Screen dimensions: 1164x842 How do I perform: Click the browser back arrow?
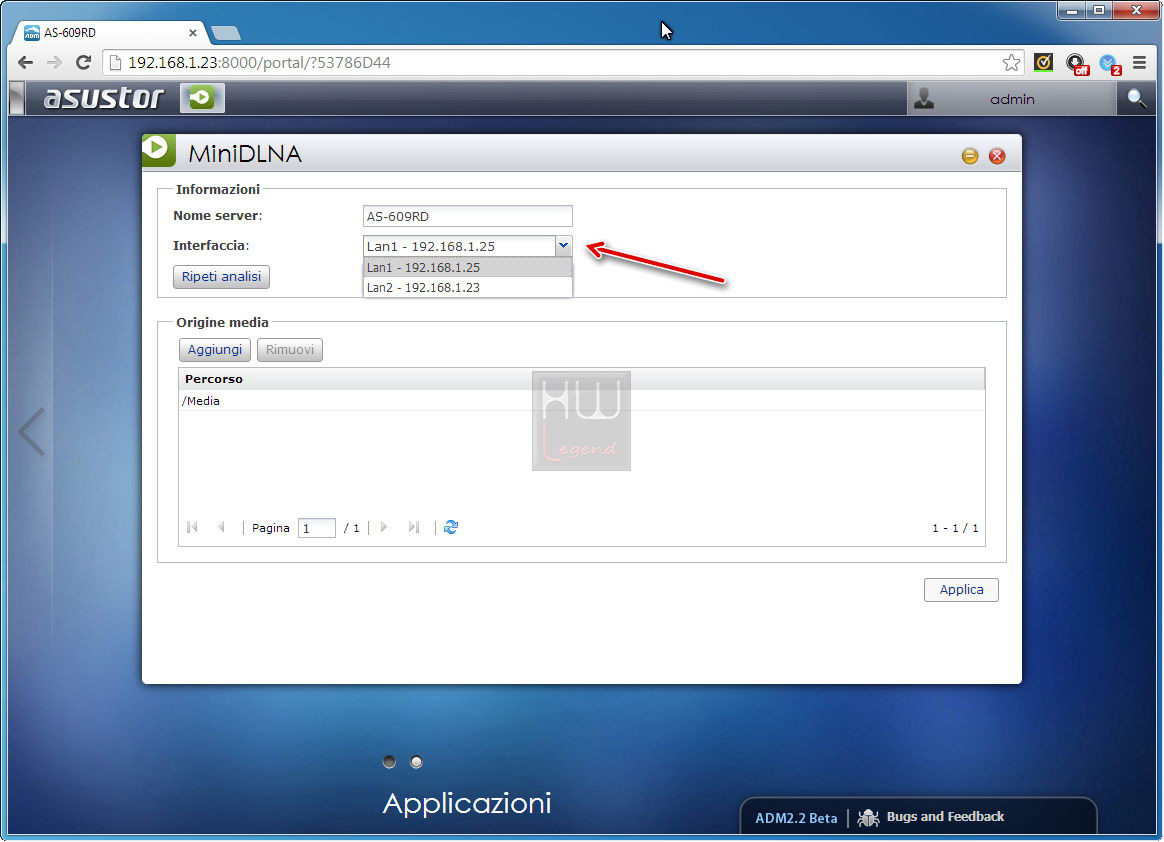(x=25, y=62)
